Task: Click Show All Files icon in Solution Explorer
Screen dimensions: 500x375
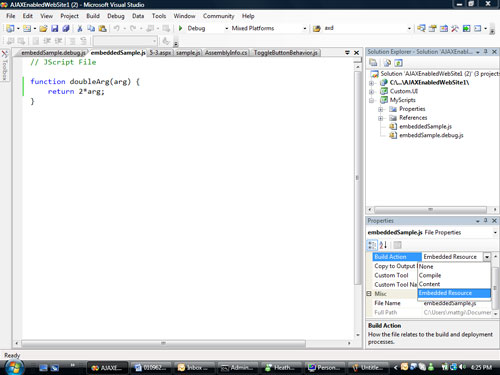Action: (x=387, y=63)
